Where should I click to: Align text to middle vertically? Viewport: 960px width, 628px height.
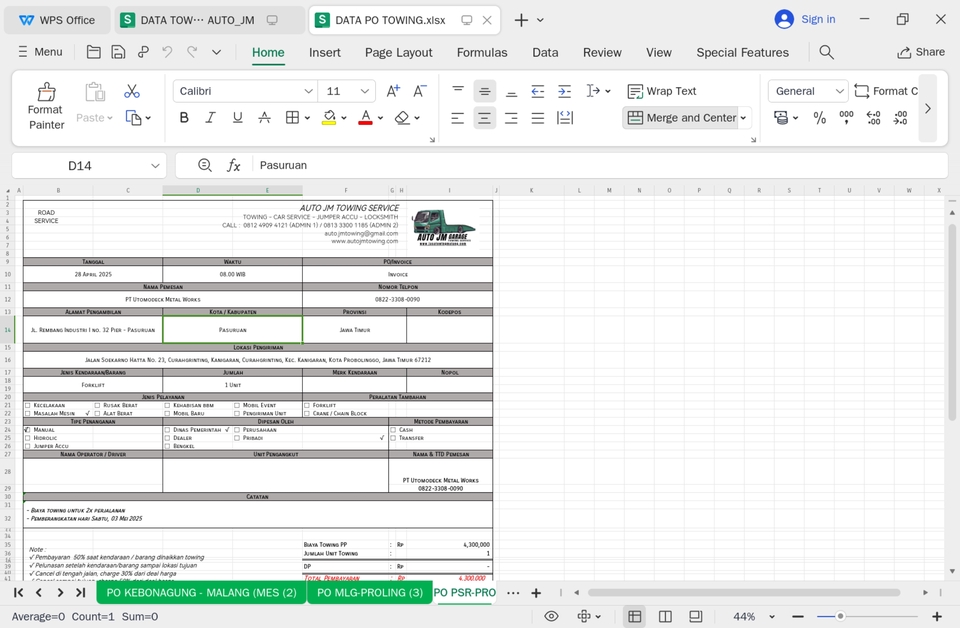click(x=484, y=91)
